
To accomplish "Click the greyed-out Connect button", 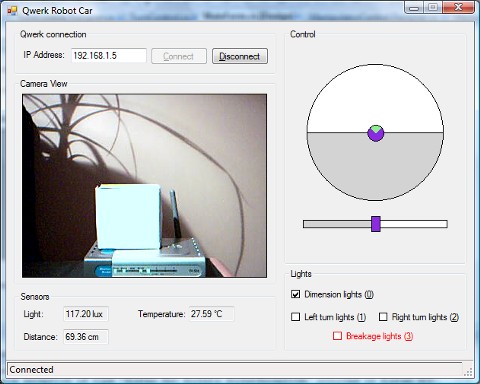I will [x=179, y=56].
